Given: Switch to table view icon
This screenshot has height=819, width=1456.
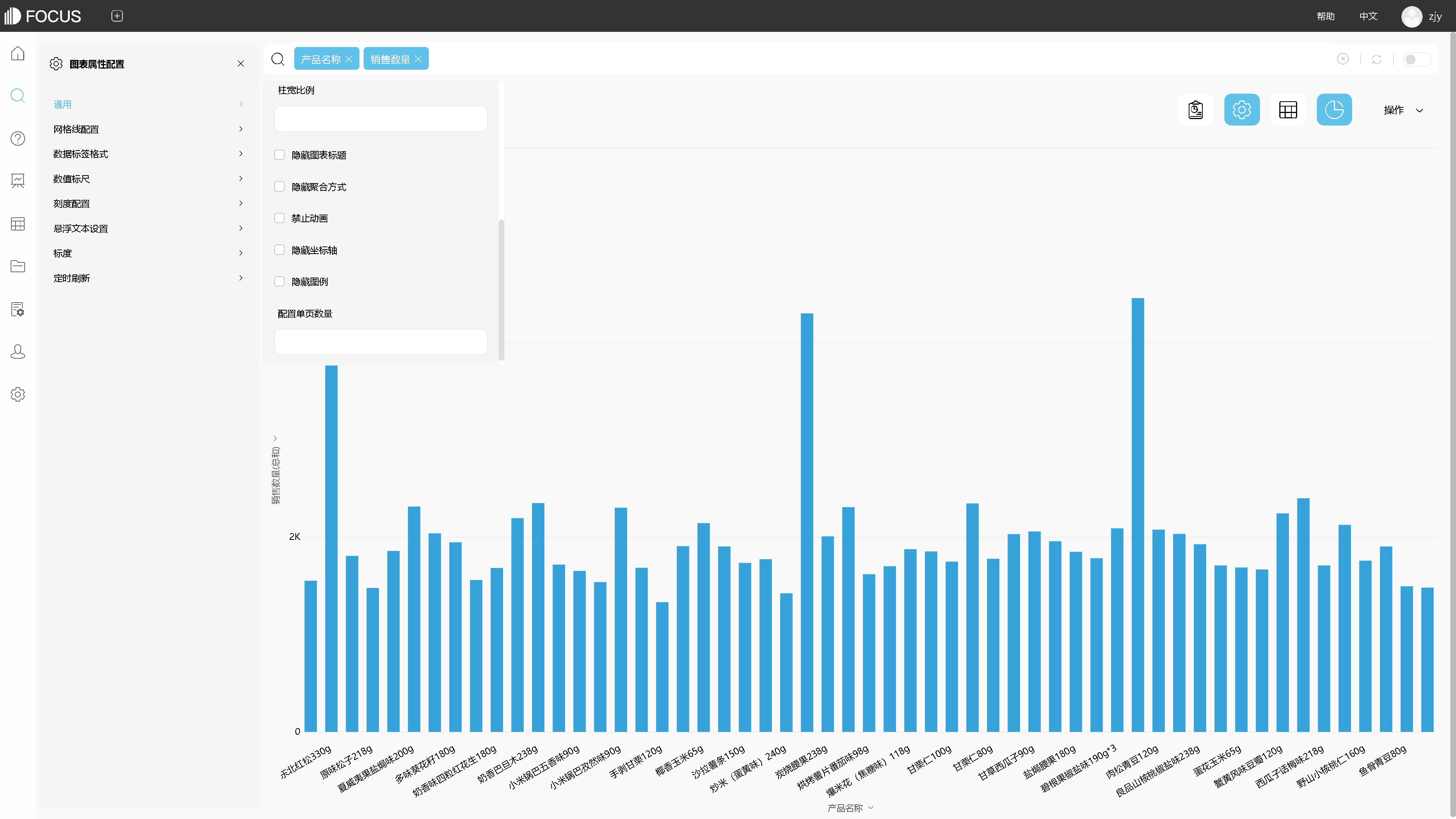Looking at the screenshot, I should coord(1288,110).
